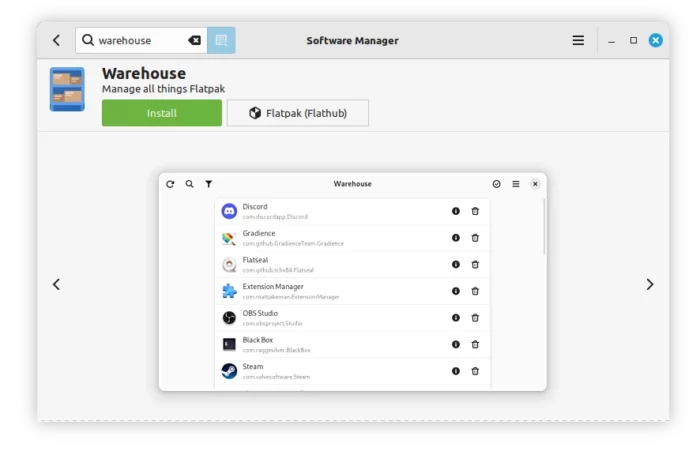Screen dimensions: 700x451
Task: Select the Flatseal row text
Action: point(278,265)
